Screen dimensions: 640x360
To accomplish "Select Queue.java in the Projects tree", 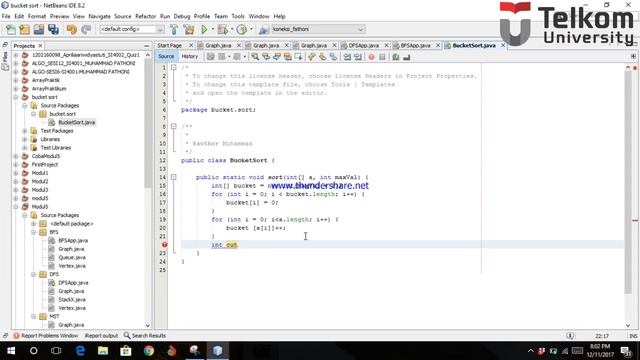I will point(72,258).
